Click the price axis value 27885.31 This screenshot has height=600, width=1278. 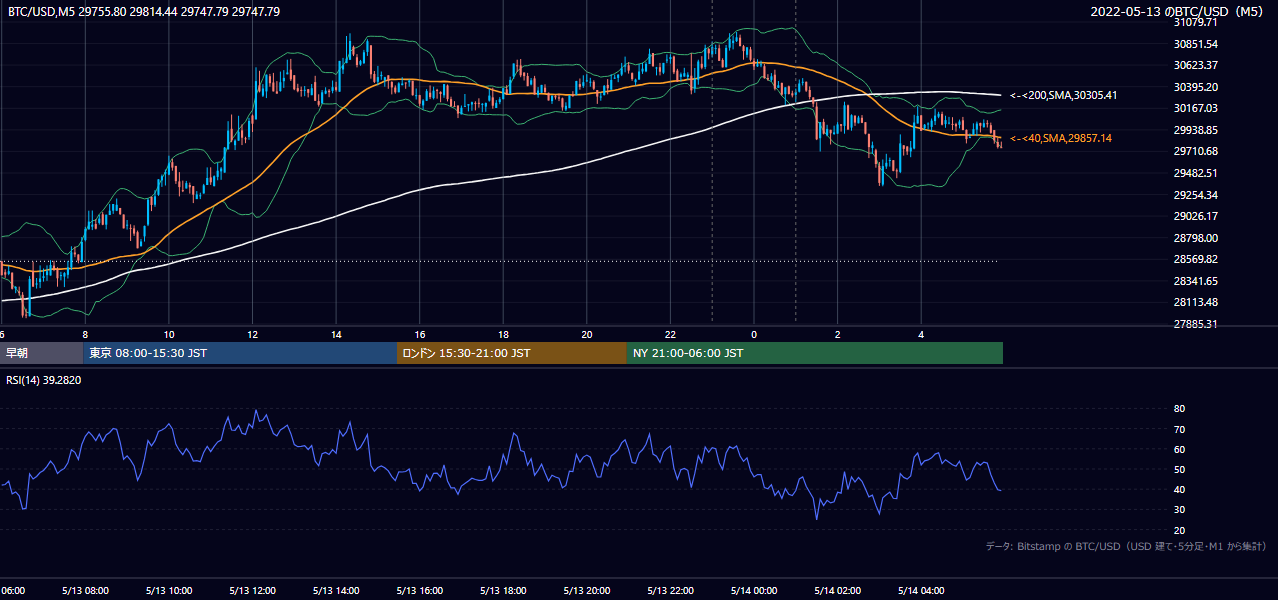coord(1195,324)
